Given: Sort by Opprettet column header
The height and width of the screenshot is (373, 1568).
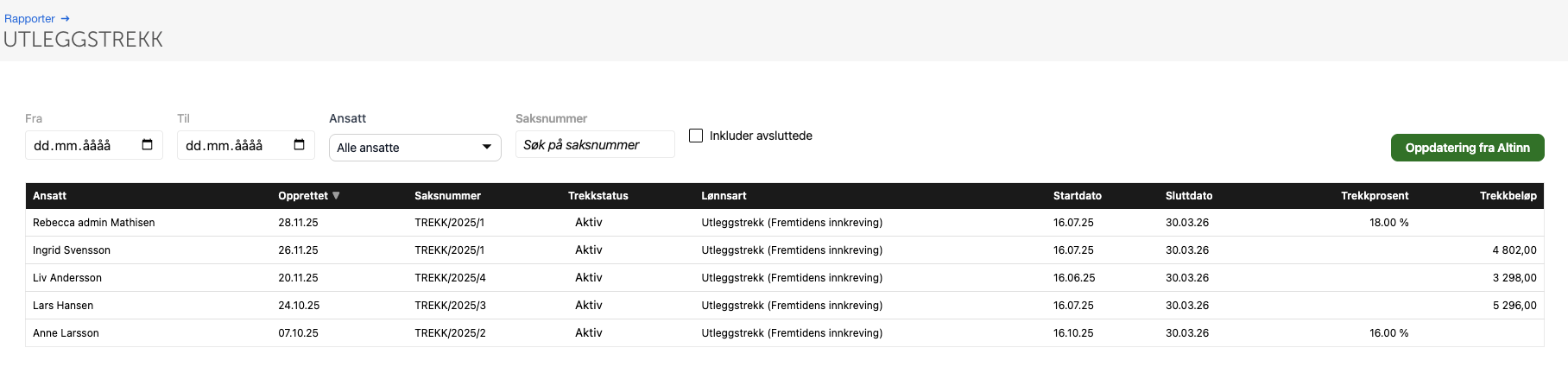Looking at the screenshot, I should click(303, 196).
